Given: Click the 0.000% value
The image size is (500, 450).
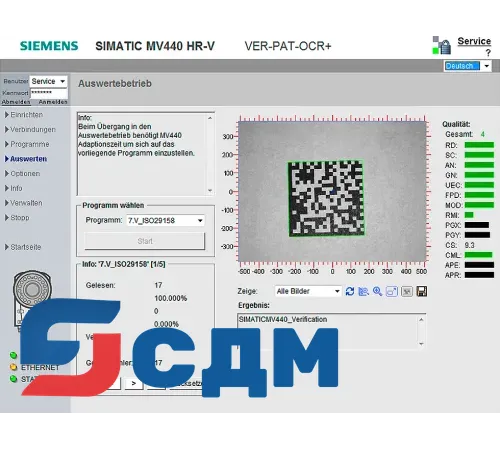Looking at the screenshot, I should (166, 324).
